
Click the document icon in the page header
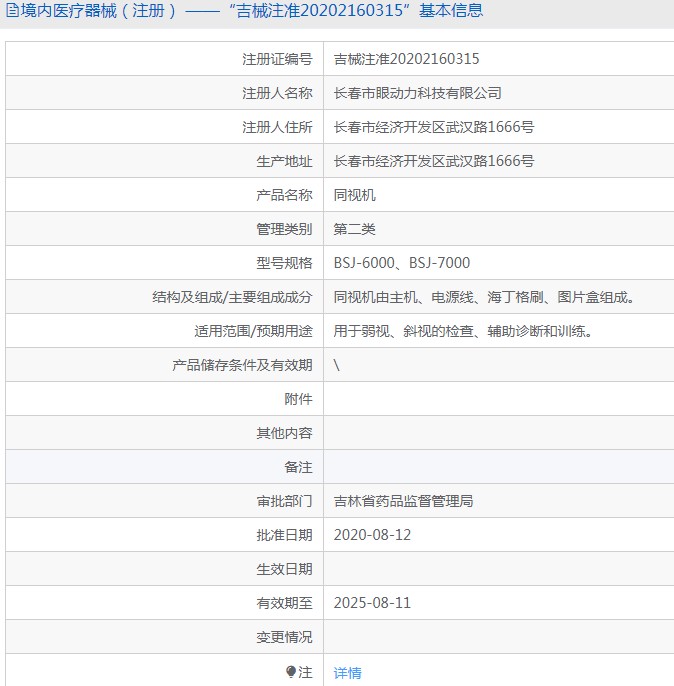12,10
